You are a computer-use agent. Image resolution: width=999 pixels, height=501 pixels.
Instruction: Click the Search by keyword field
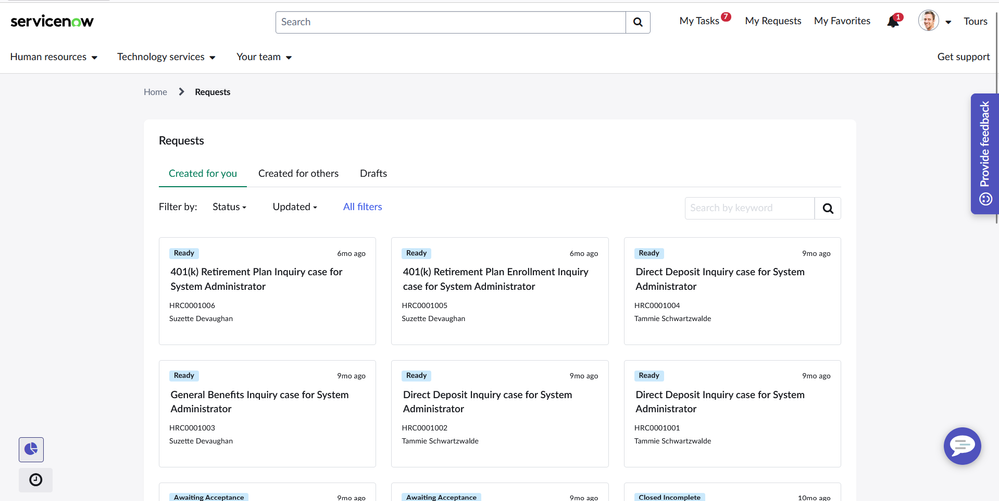pos(750,208)
